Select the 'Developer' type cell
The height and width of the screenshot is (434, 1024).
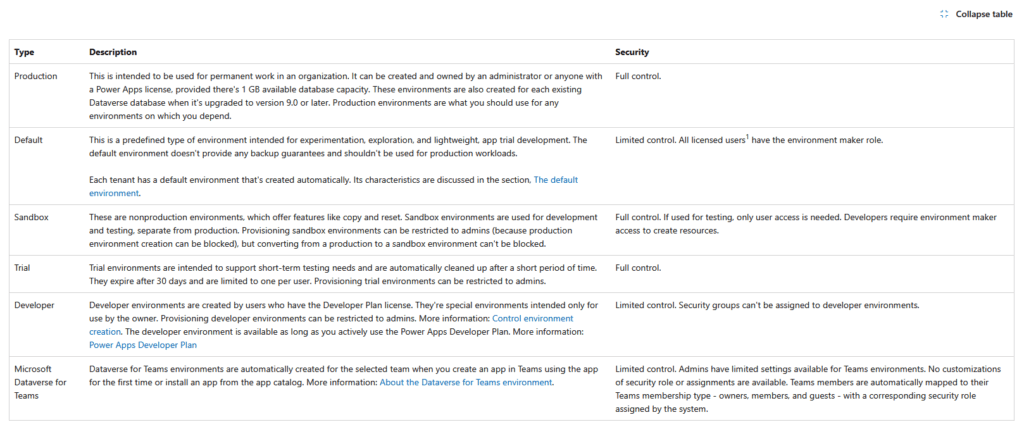[35, 305]
